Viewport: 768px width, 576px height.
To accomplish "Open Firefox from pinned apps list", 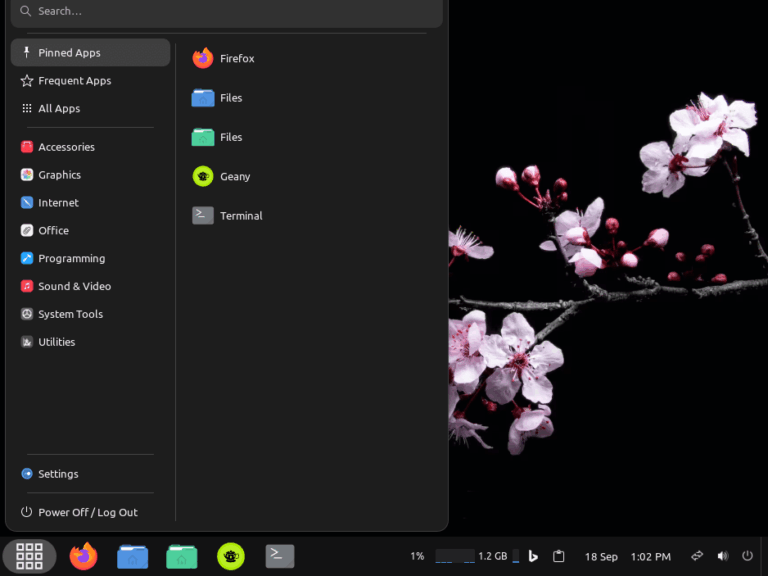I will [223, 58].
